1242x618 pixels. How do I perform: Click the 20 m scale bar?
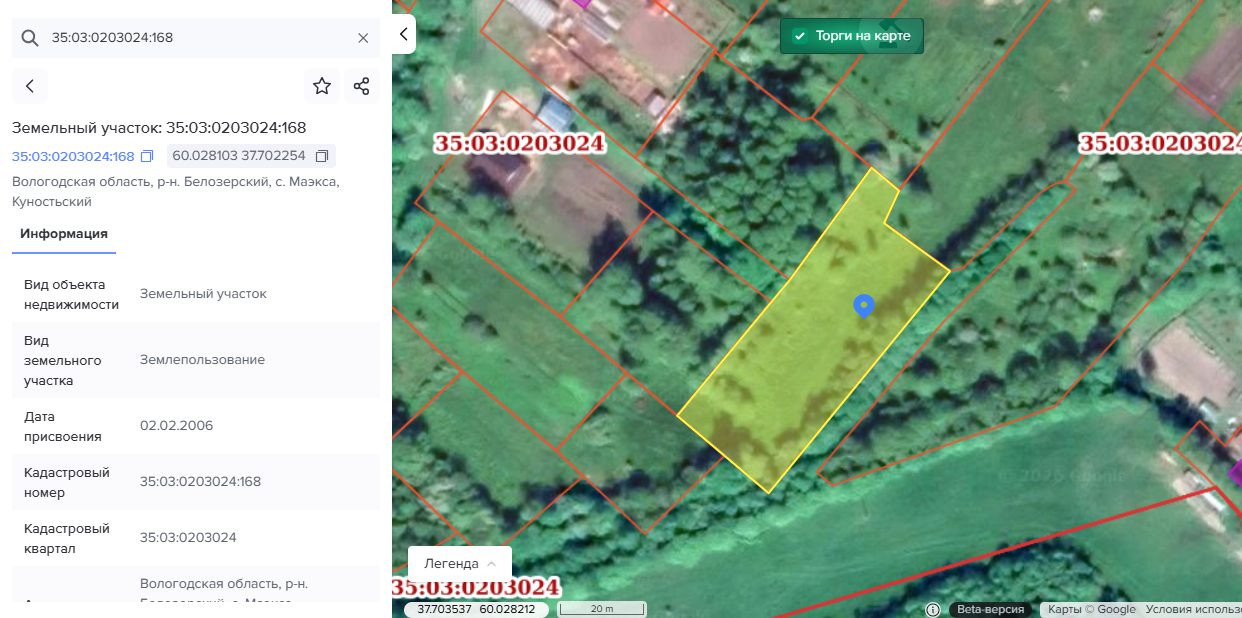(x=601, y=609)
